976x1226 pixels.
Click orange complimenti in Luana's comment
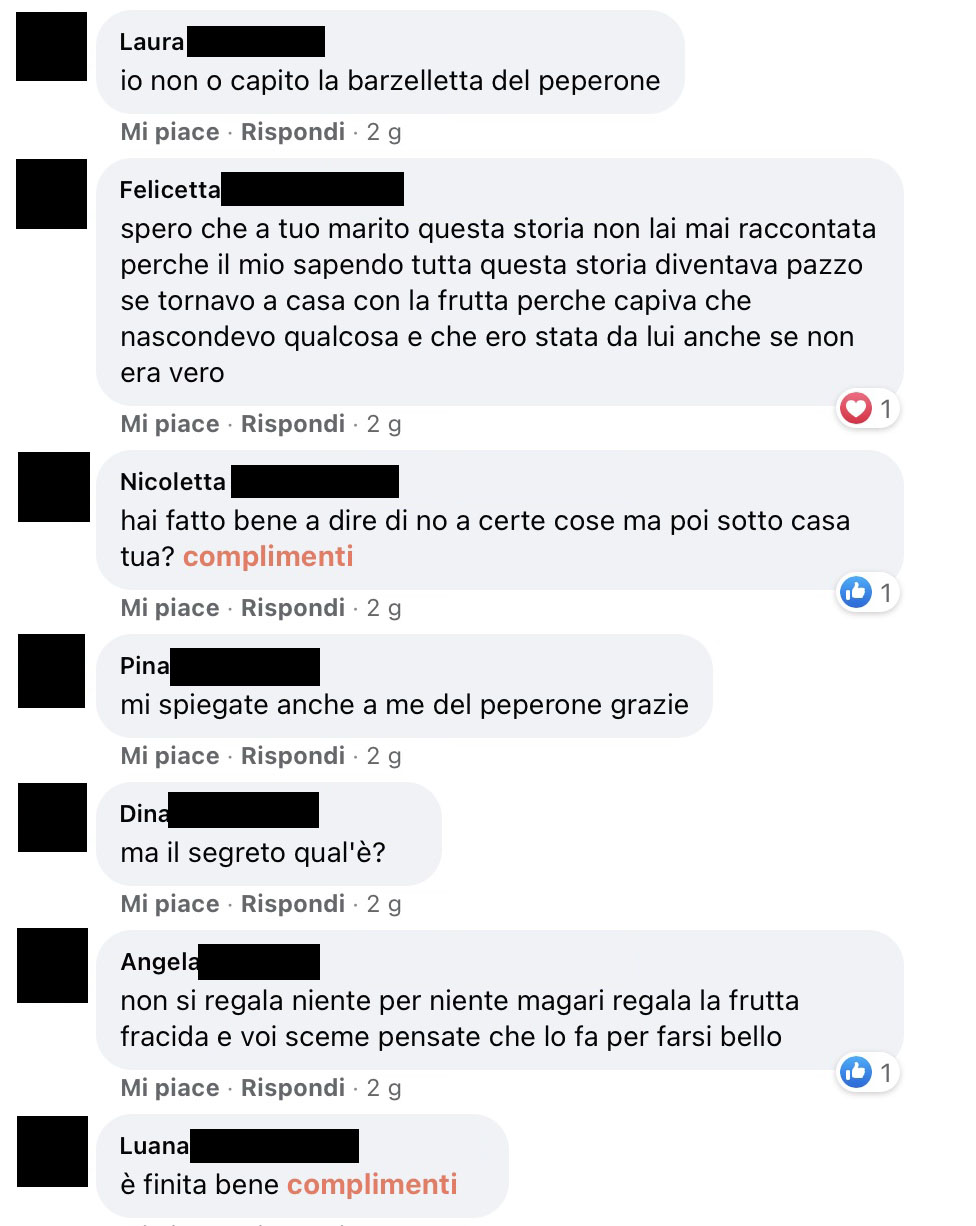pos(372,1185)
